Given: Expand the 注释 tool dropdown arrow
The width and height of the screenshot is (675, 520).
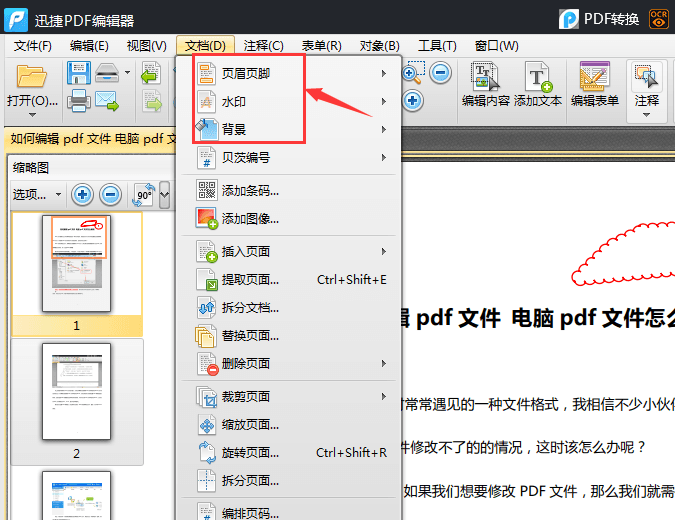Looking at the screenshot, I should point(646,115).
